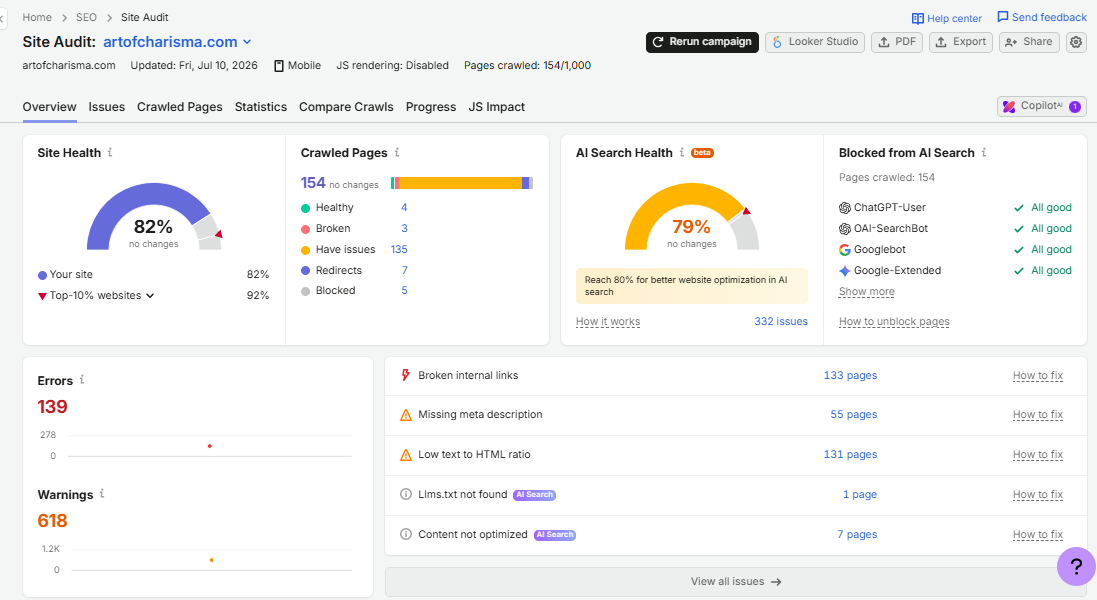Click the Llms.txt not found info icon
This screenshot has width=1097, height=600.
[406, 494]
